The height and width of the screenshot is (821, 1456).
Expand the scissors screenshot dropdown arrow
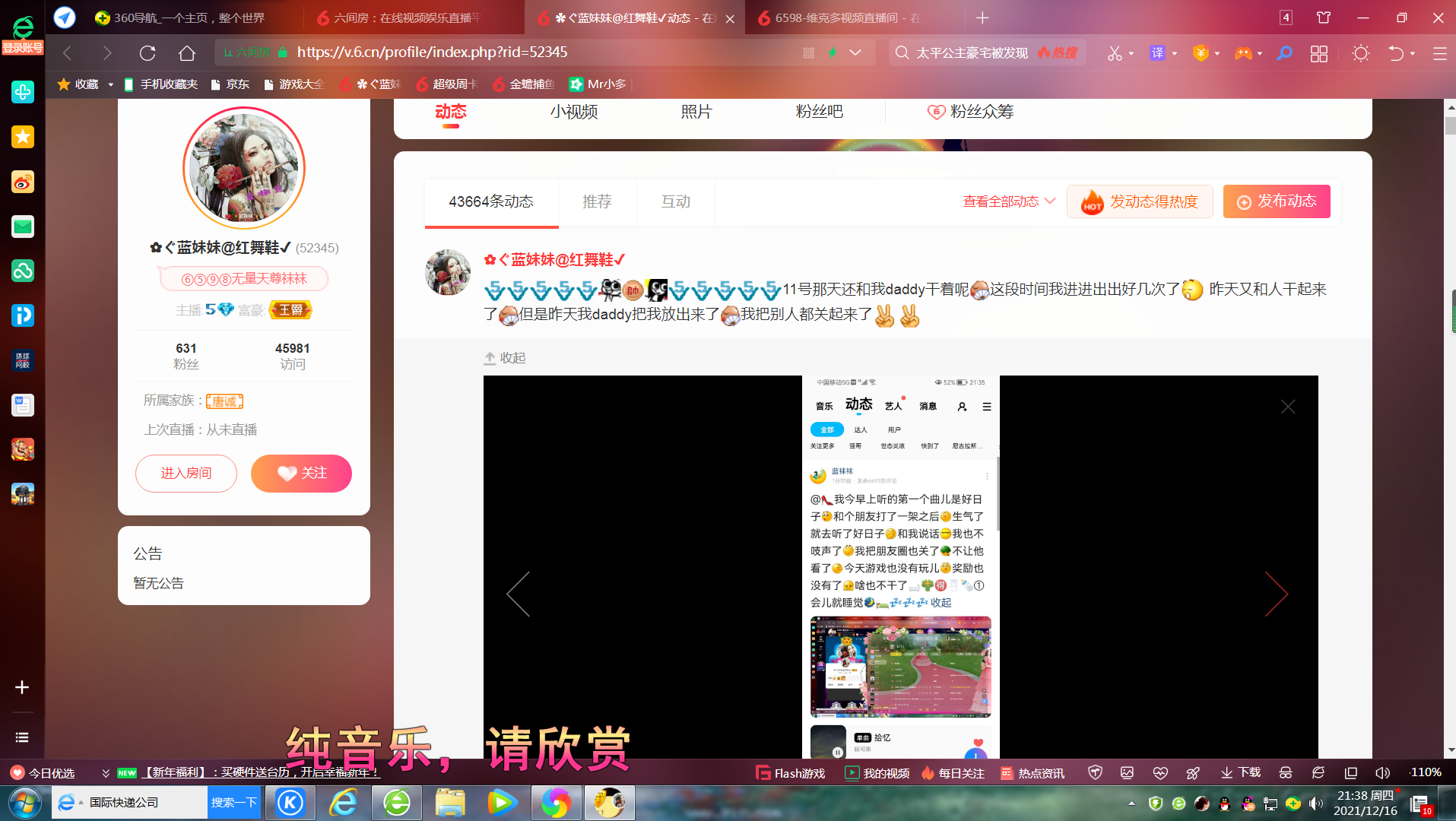coord(1131,53)
